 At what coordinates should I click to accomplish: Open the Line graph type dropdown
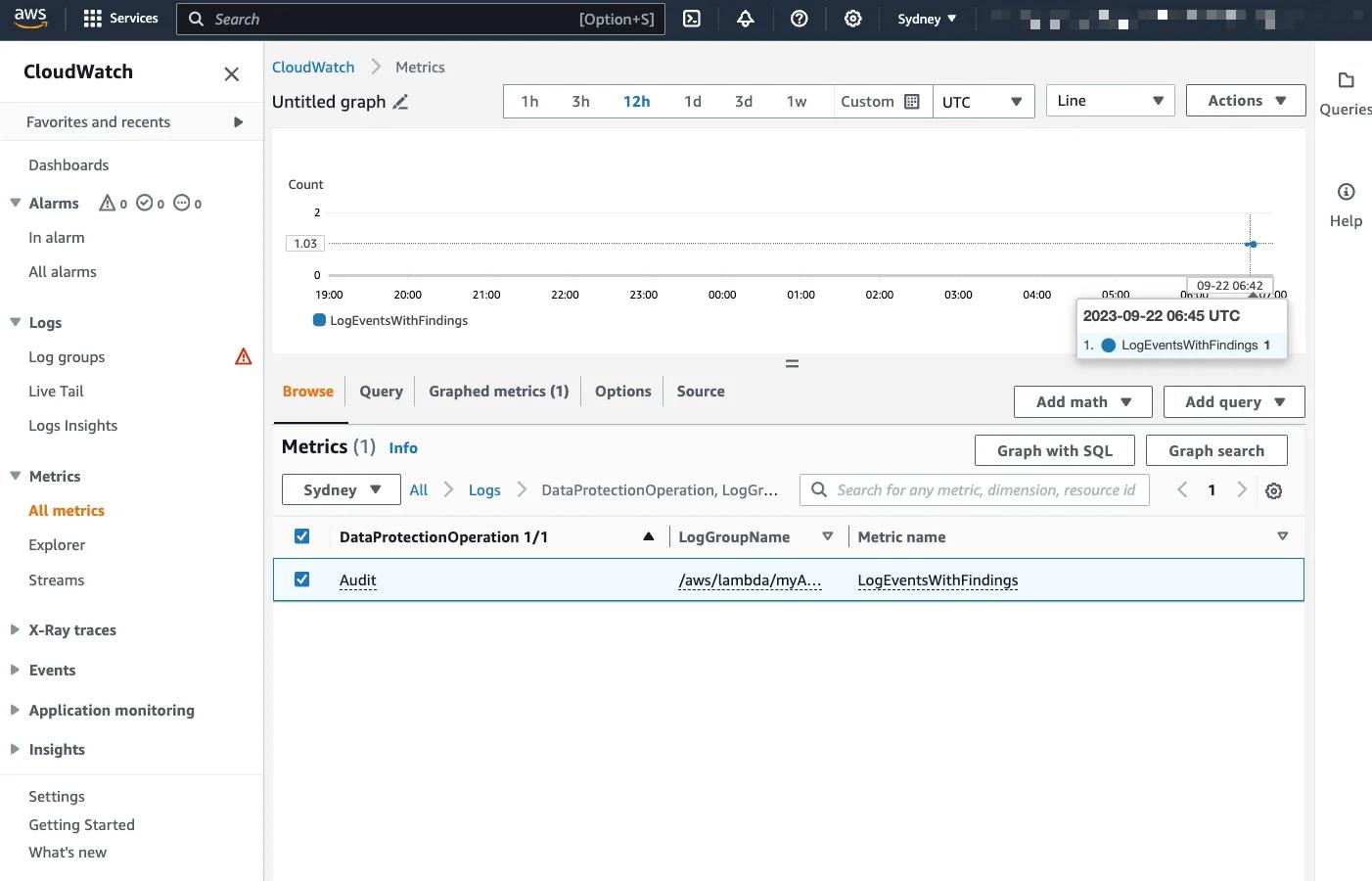1110,101
